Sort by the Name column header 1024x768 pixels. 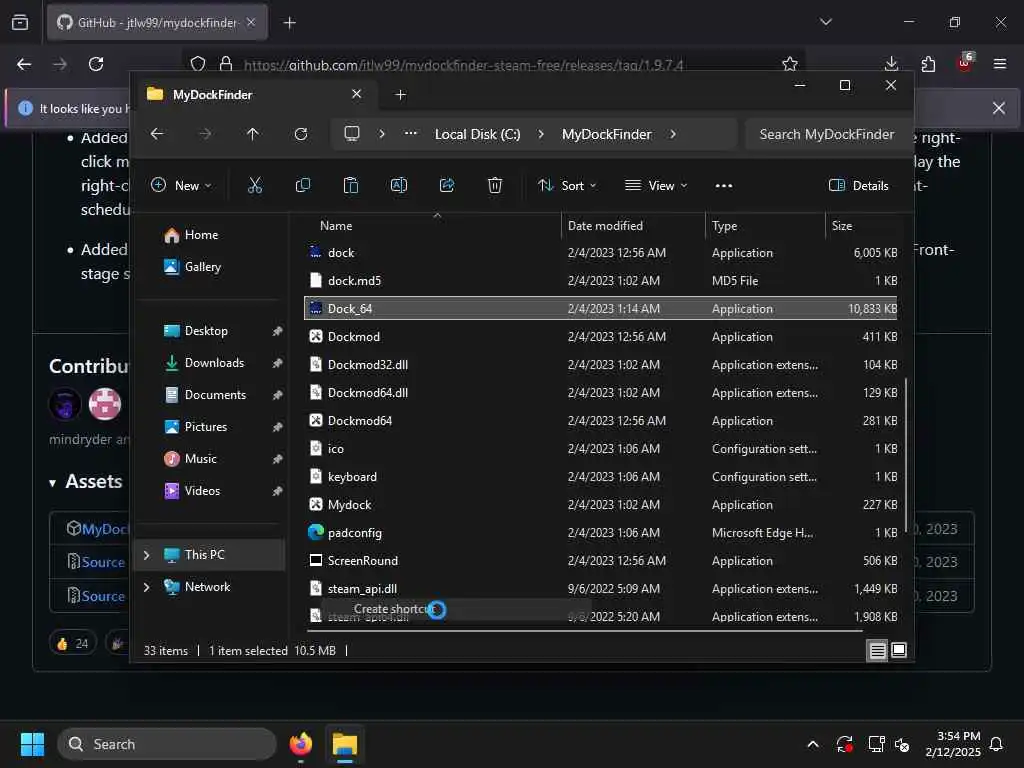click(336, 225)
